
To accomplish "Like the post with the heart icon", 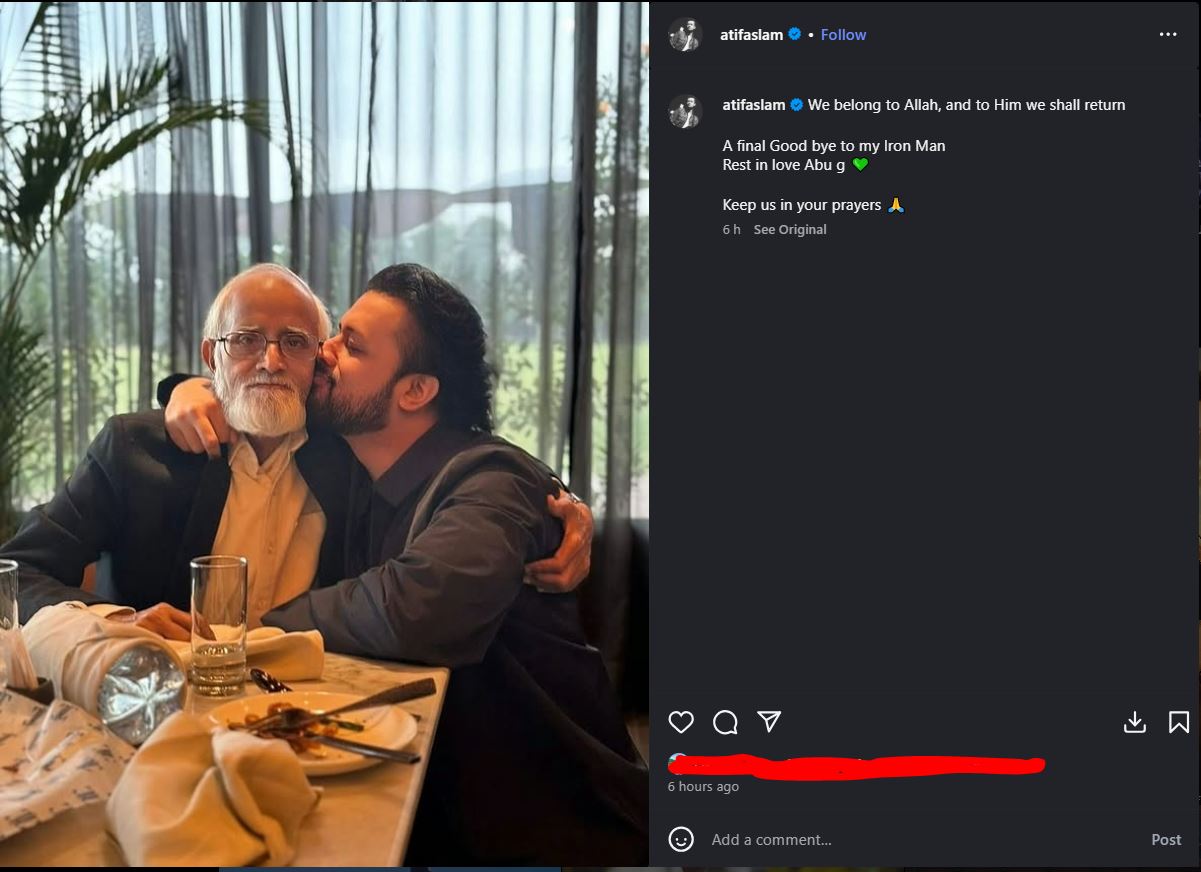I will [x=681, y=722].
